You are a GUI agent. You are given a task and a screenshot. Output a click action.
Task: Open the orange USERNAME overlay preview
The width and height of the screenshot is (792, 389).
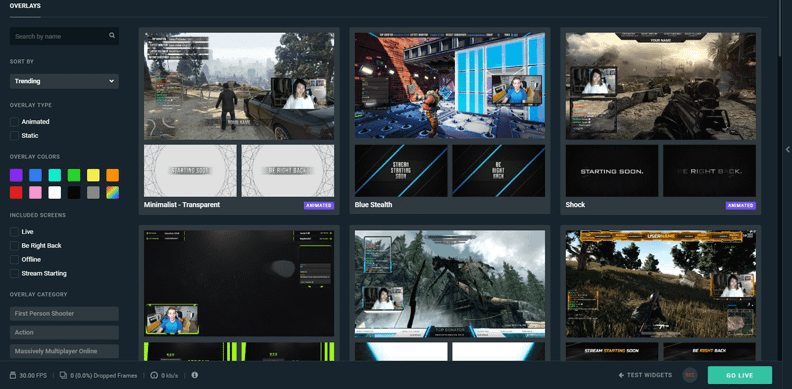tap(661, 283)
